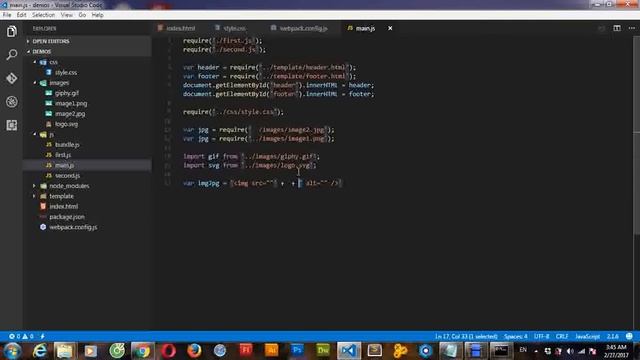Open Google Chrome from the taskbar

142,351
